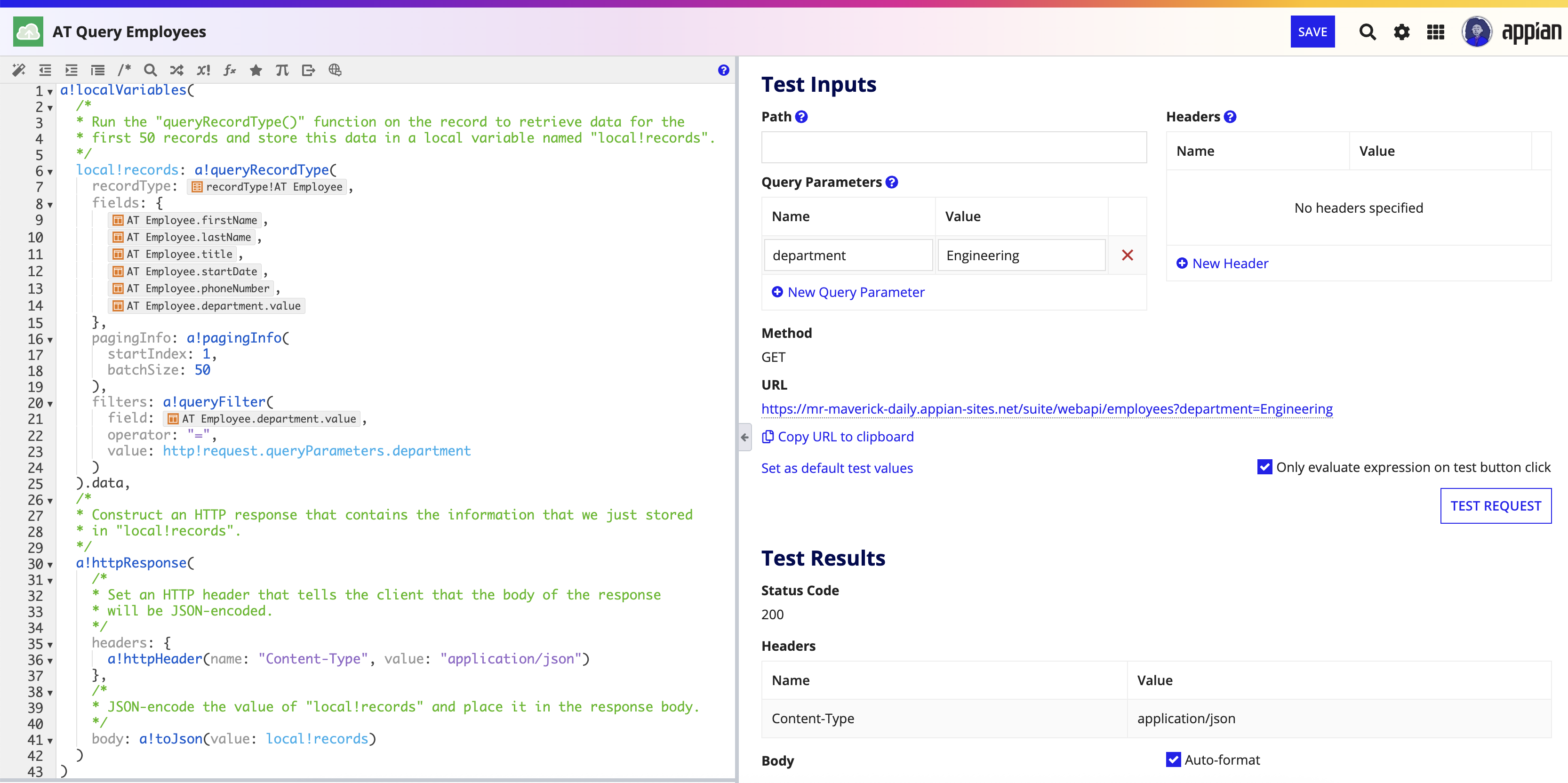
Task: Click the fx function toolbar icon
Action: 230,70
